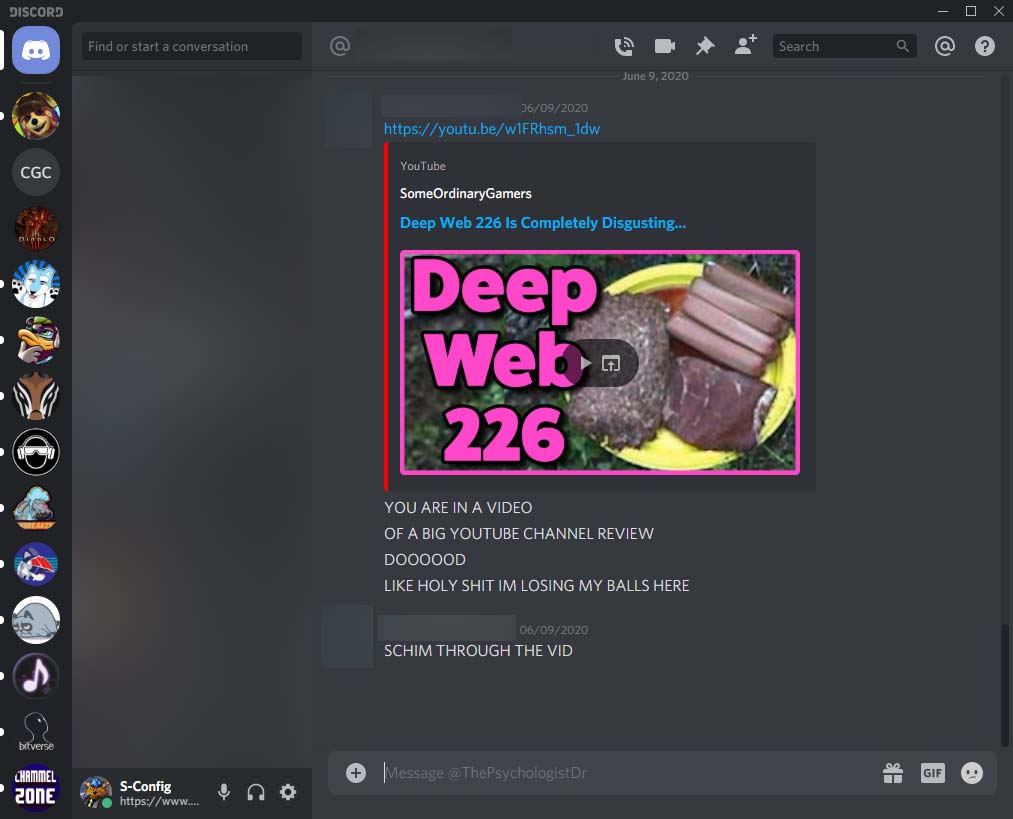
Task: Minimize the Discord window
Action: (x=943, y=11)
